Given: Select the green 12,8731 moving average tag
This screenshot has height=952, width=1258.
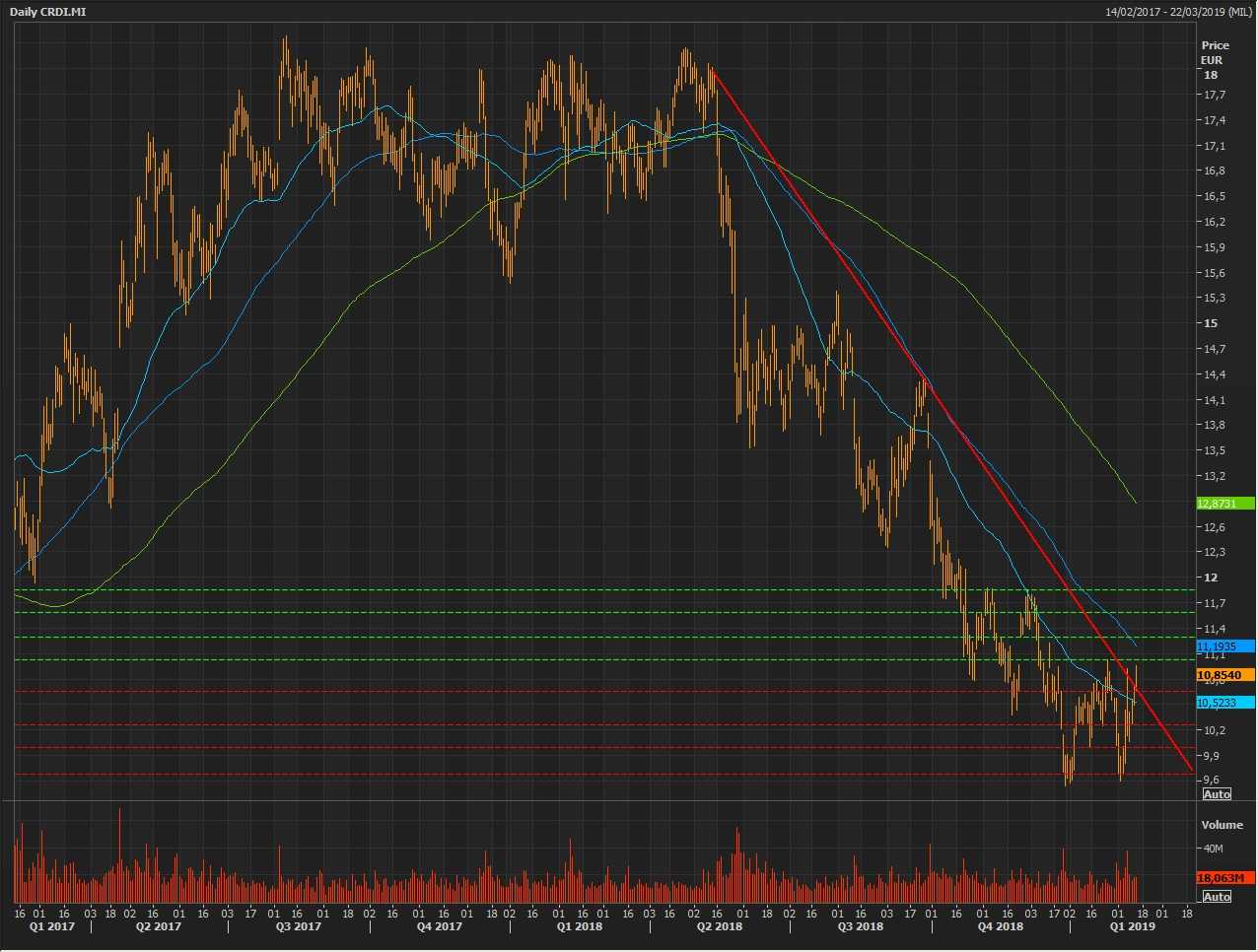Looking at the screenshot, I should pos(1216,504).
